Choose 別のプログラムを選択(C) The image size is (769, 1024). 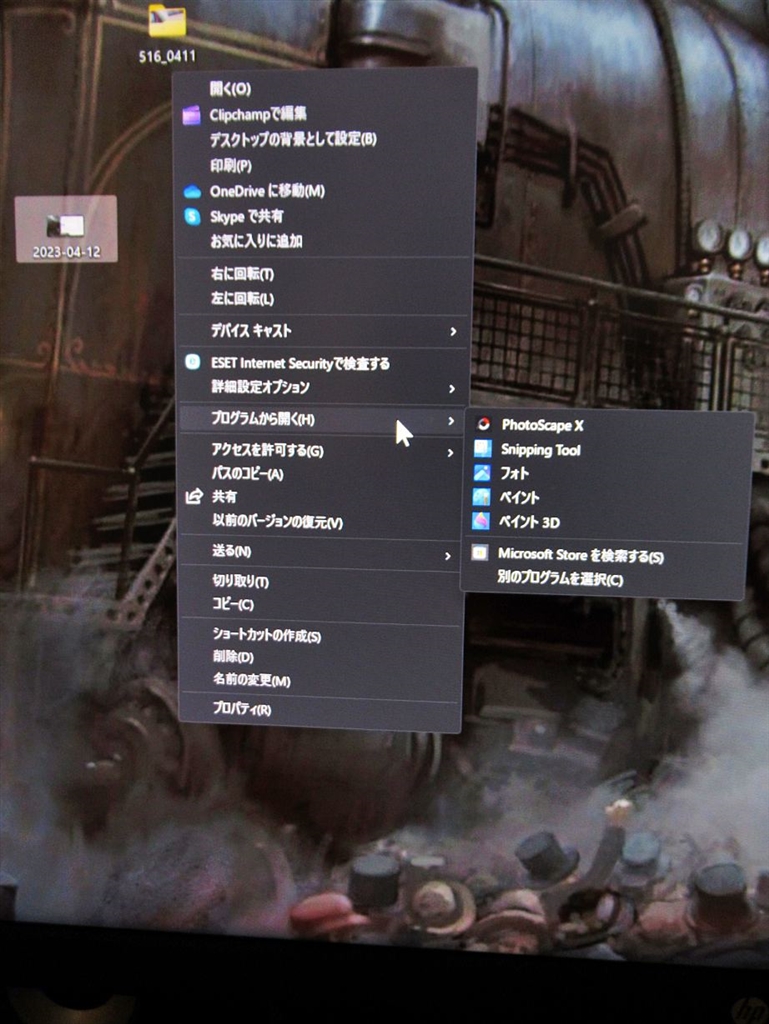point(560,579)
